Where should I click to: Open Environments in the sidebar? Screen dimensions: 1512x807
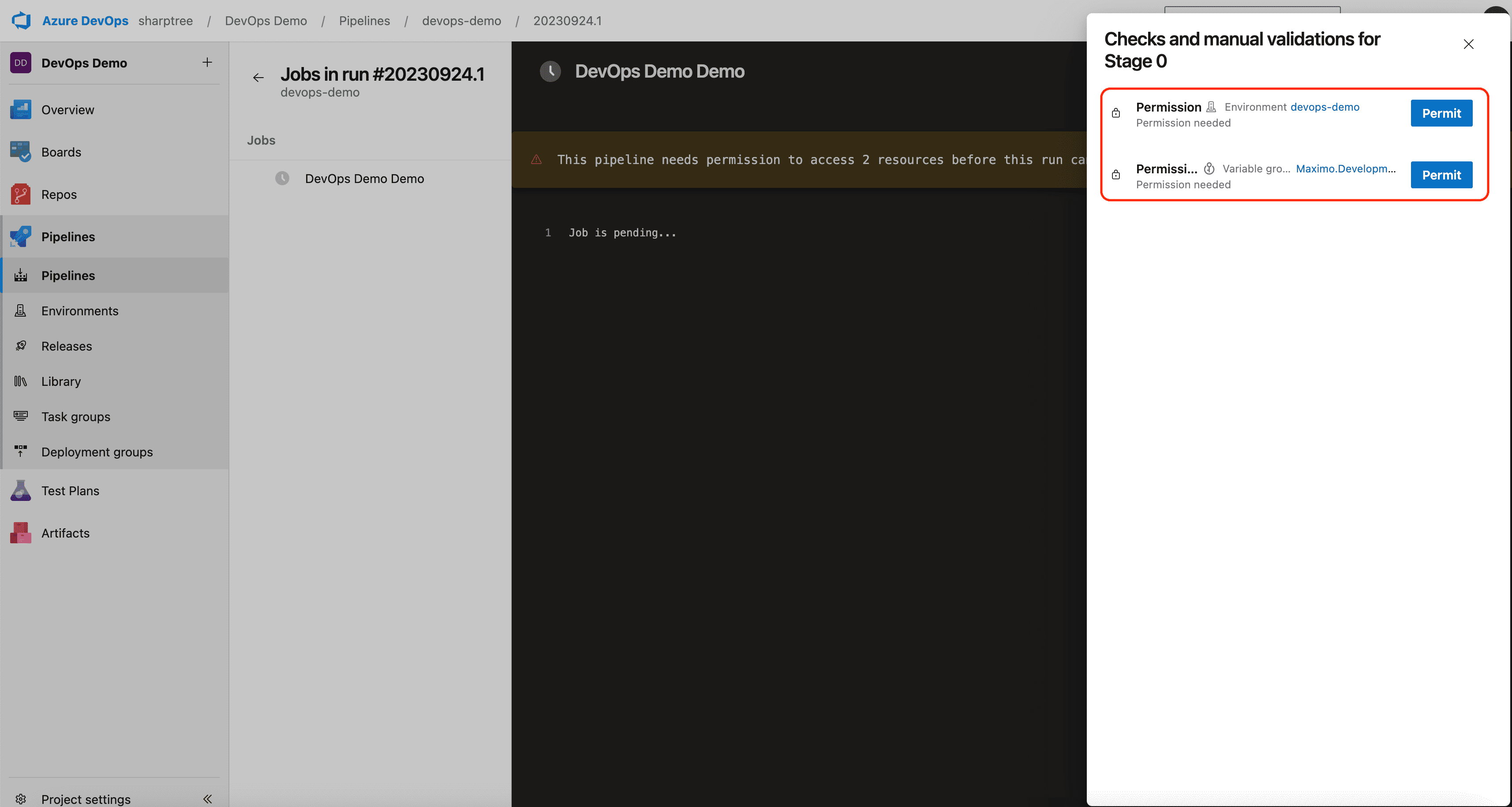click(x=114, y=310)
